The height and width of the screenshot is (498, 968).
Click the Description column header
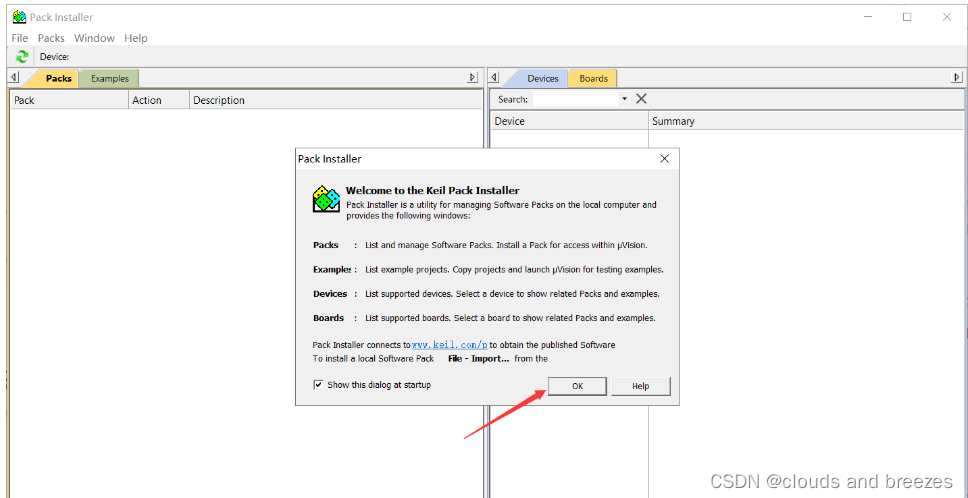click(x=336, y=100)
